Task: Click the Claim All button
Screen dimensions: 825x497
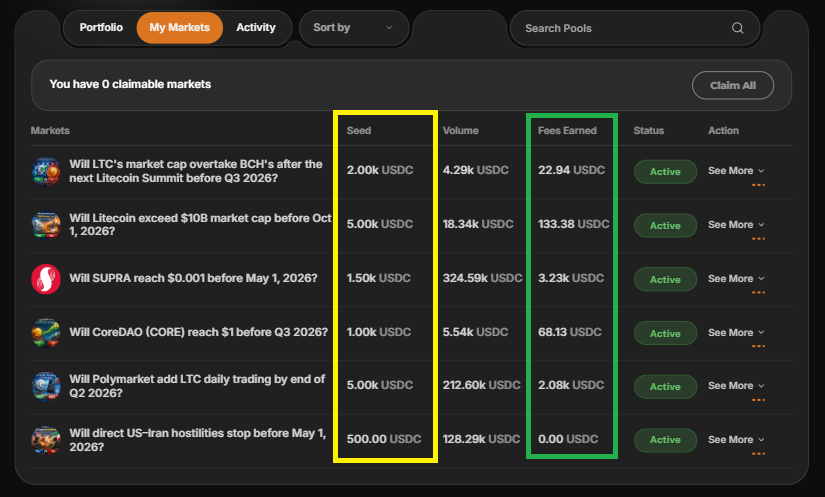Action: point(732,85)
